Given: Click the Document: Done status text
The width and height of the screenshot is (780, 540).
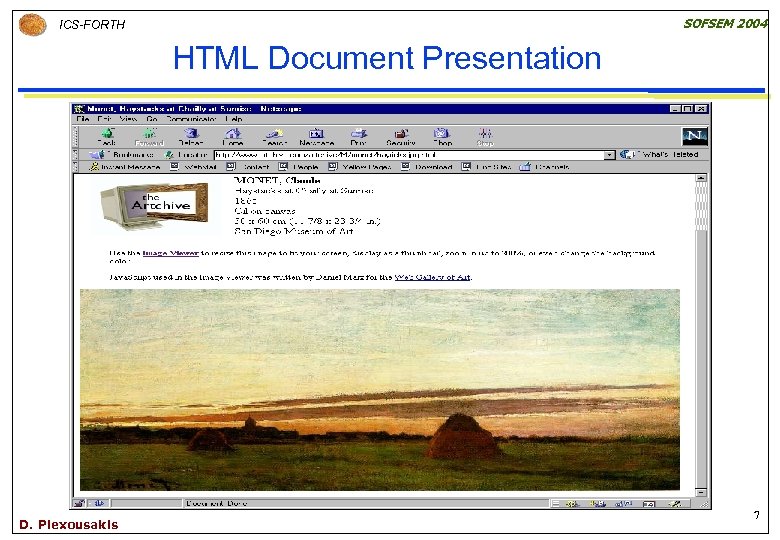Looking at the screenshot, I should coord(216,503).
